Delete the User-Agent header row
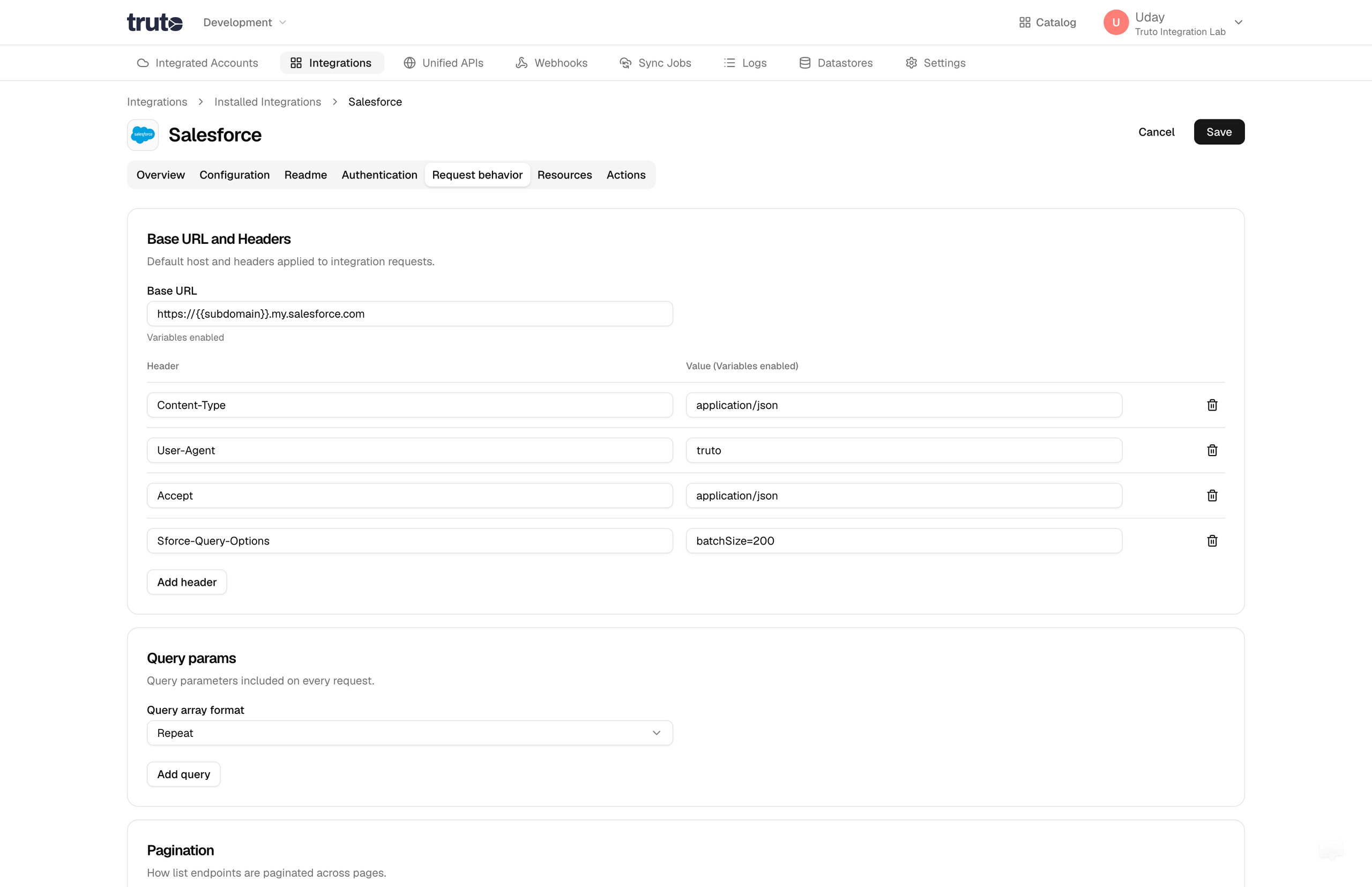Viewport: 1372px width, 887px height. (1212, 450)
